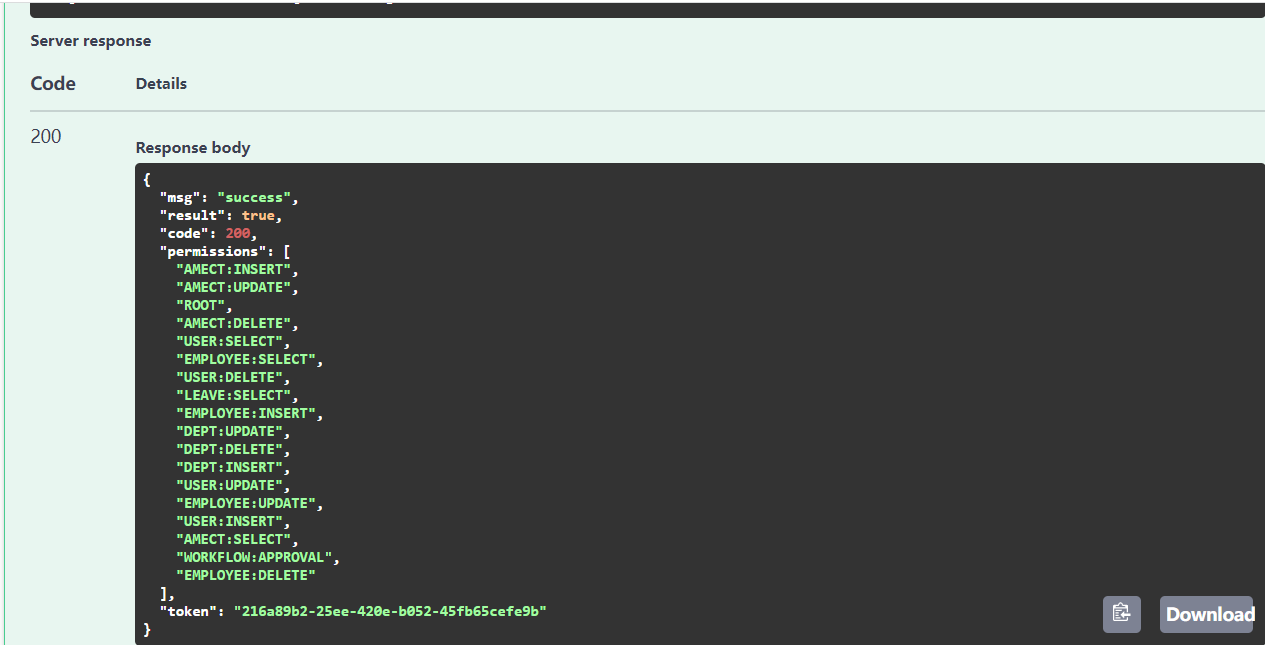This screenshot has height=645, width=1265.
Task: Click the Download label to save response
Action: pos(1207,614)
